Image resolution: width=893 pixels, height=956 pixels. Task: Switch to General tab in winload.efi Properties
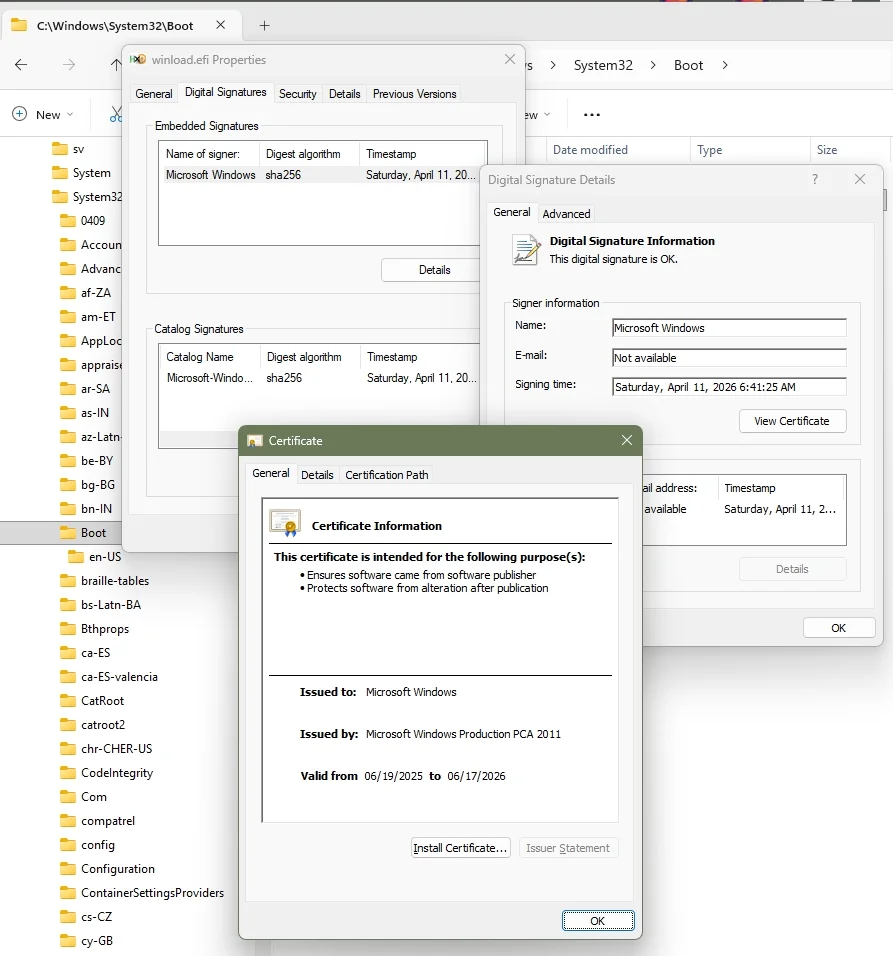click(x=154, y=94)
